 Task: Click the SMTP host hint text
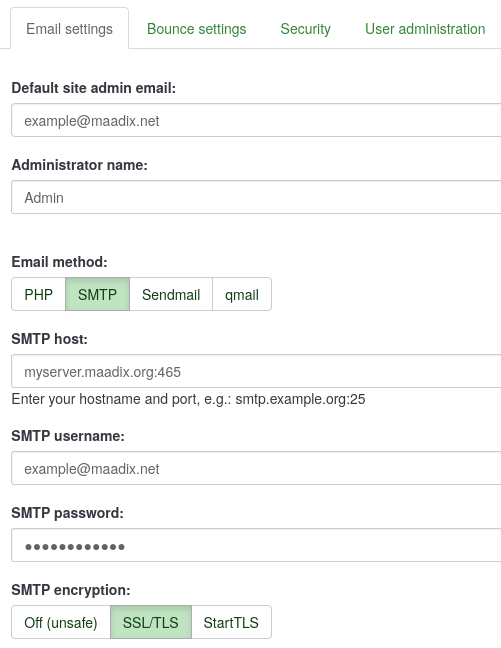[188, 399]
